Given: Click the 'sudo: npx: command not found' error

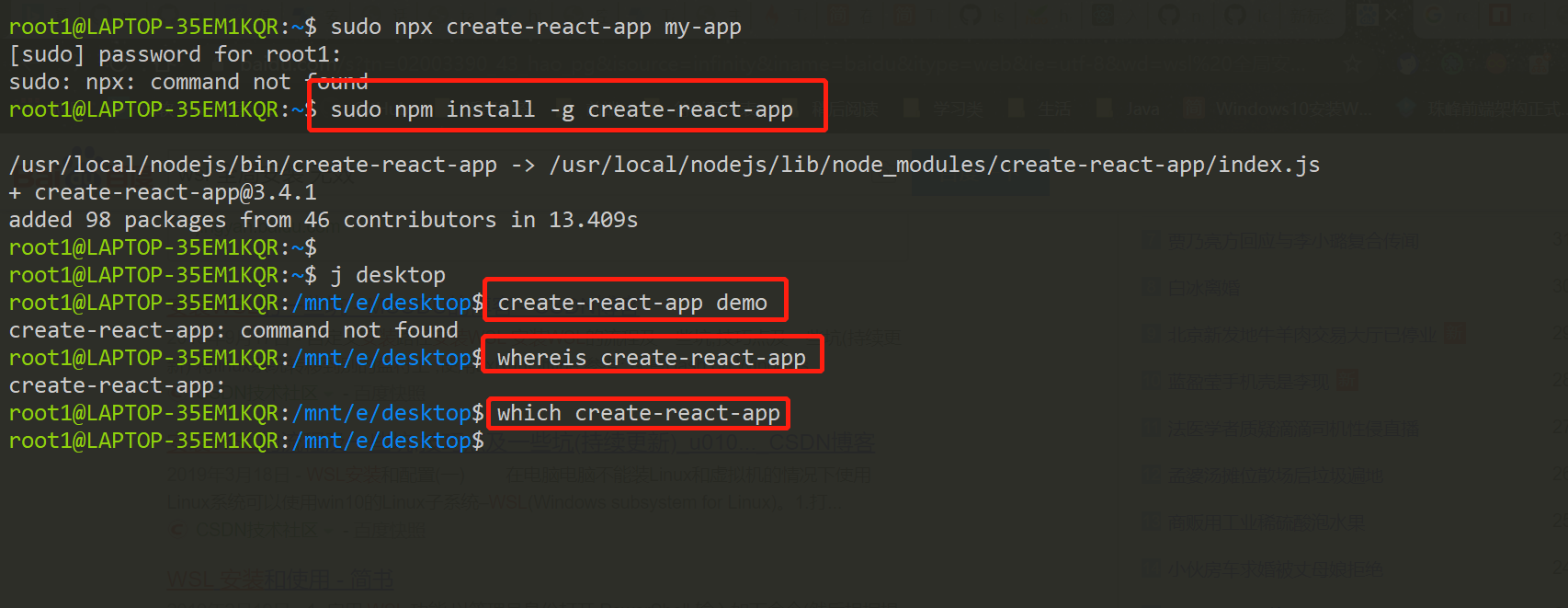Looking at the screenshot, I should coord(188,82).
